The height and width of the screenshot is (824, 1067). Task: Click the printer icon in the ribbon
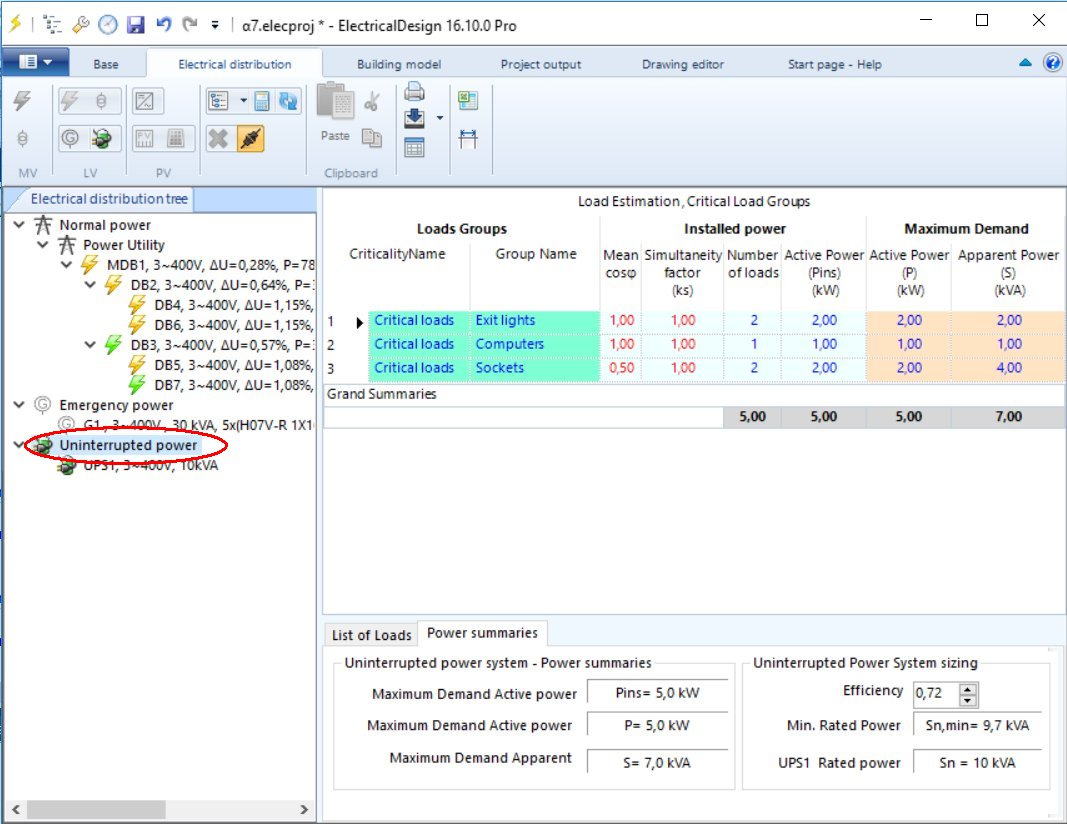click(414, 92)
